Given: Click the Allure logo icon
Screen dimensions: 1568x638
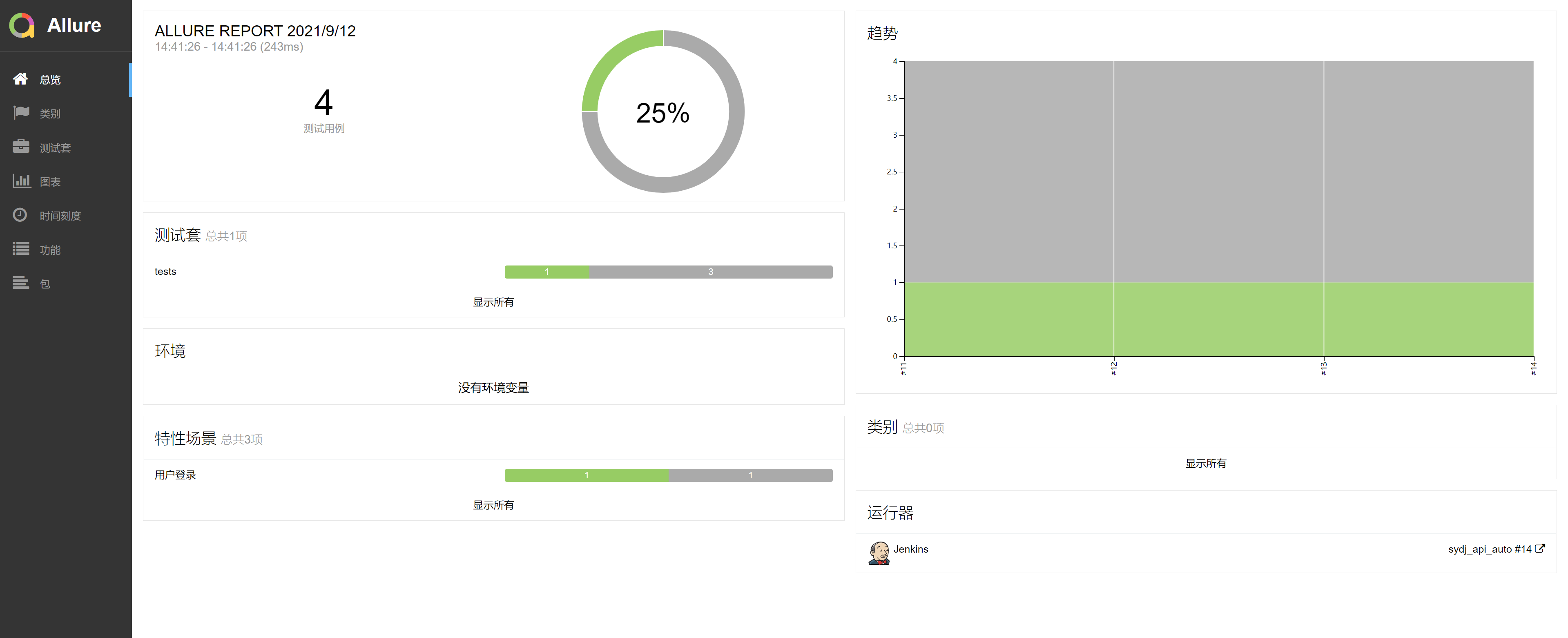Looking at the screenshot, I should tap(22, 26).
